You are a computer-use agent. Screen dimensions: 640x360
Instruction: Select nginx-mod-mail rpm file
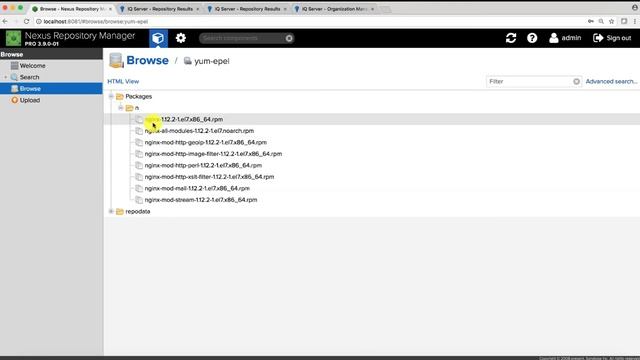(197, 188)
